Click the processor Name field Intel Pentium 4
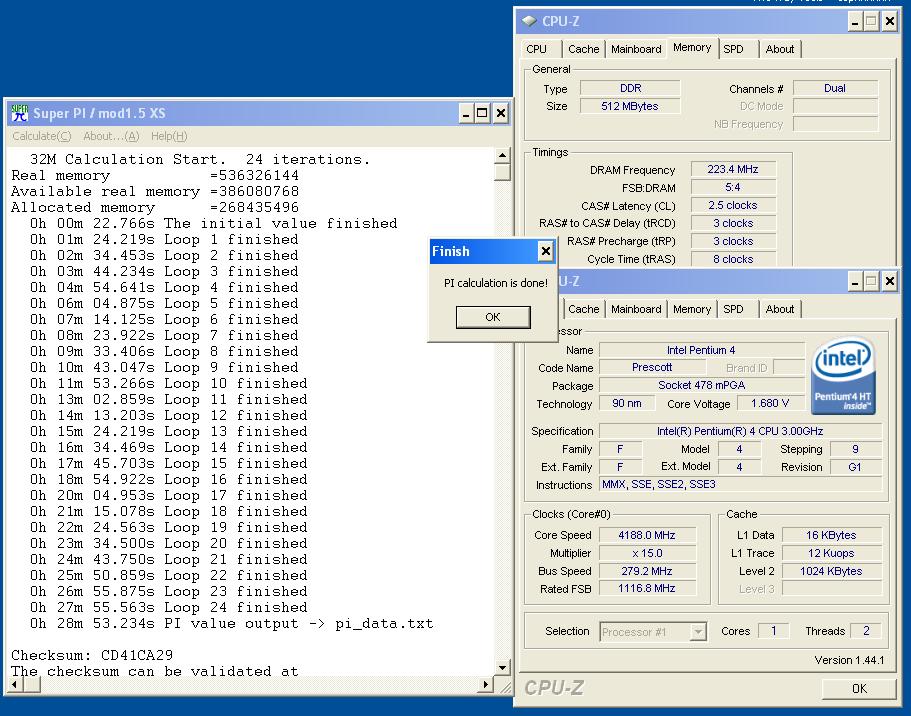911x716 pixels. 702,350
